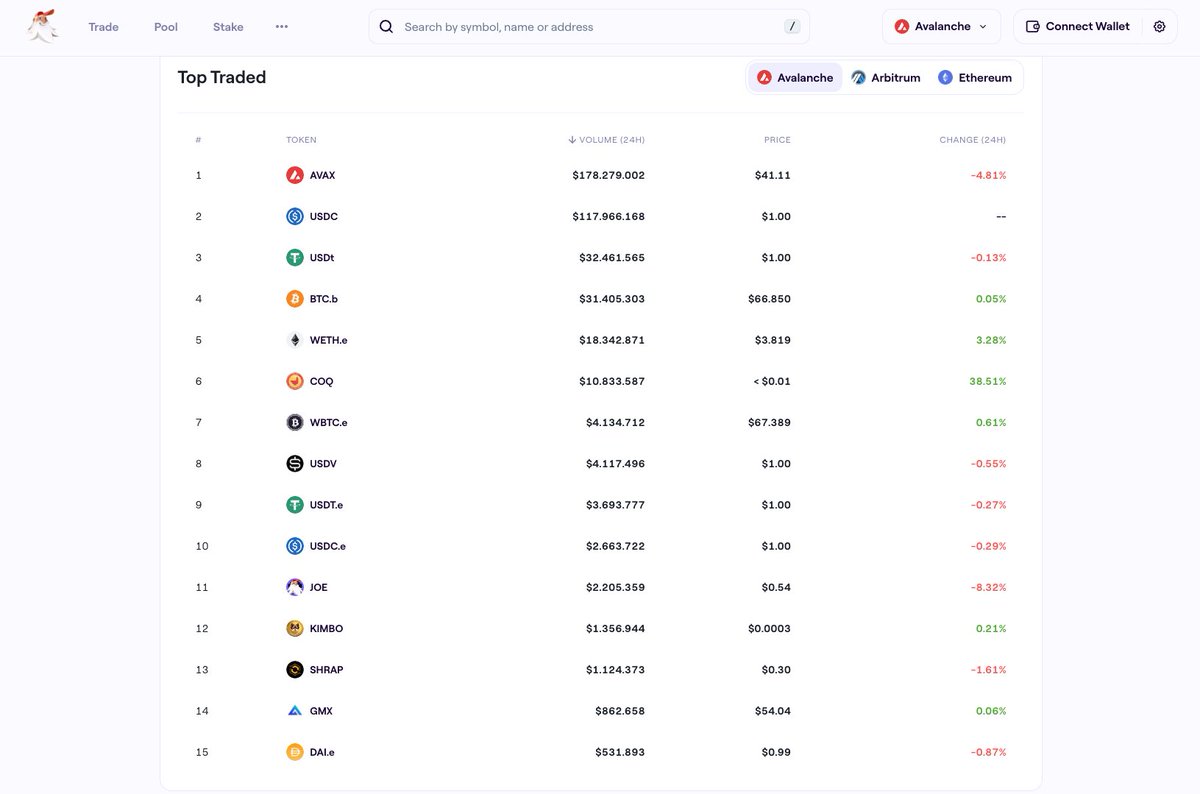Click the $0.54 JOE price
This screenshot has height=794, width=1200.
(x=776, y=587)
